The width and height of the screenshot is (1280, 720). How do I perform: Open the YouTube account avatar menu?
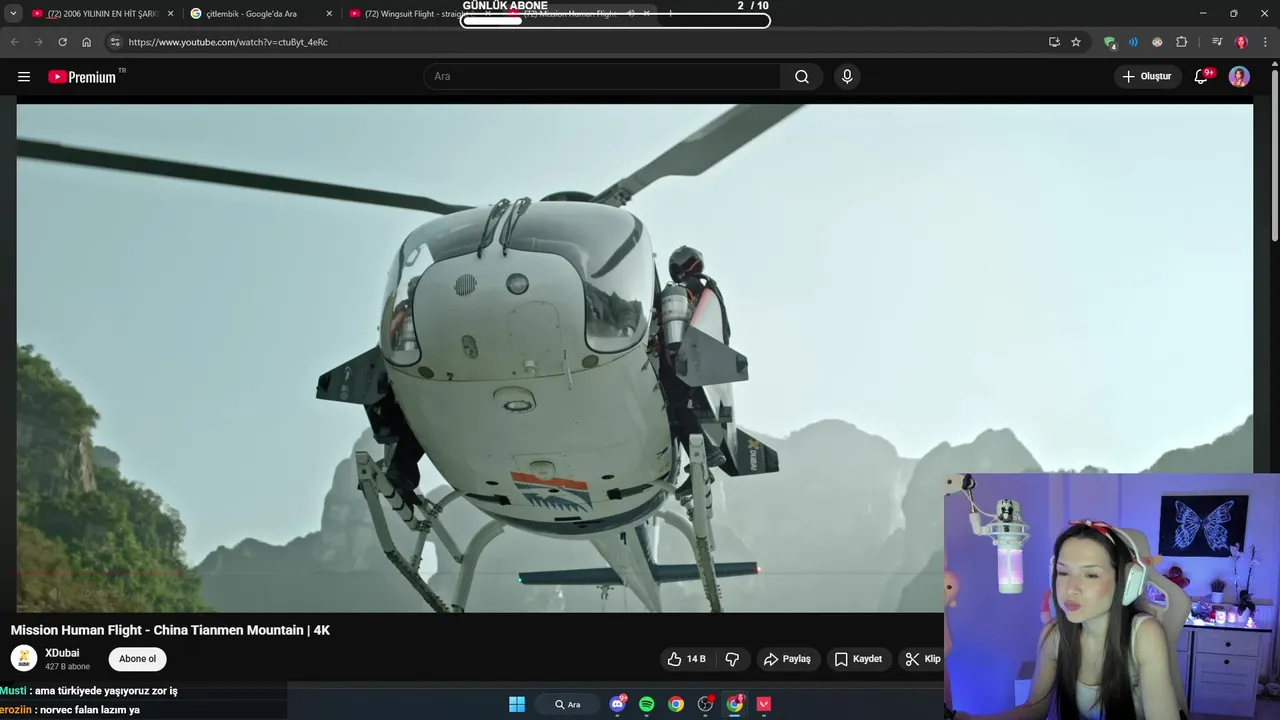point(1239,77)
